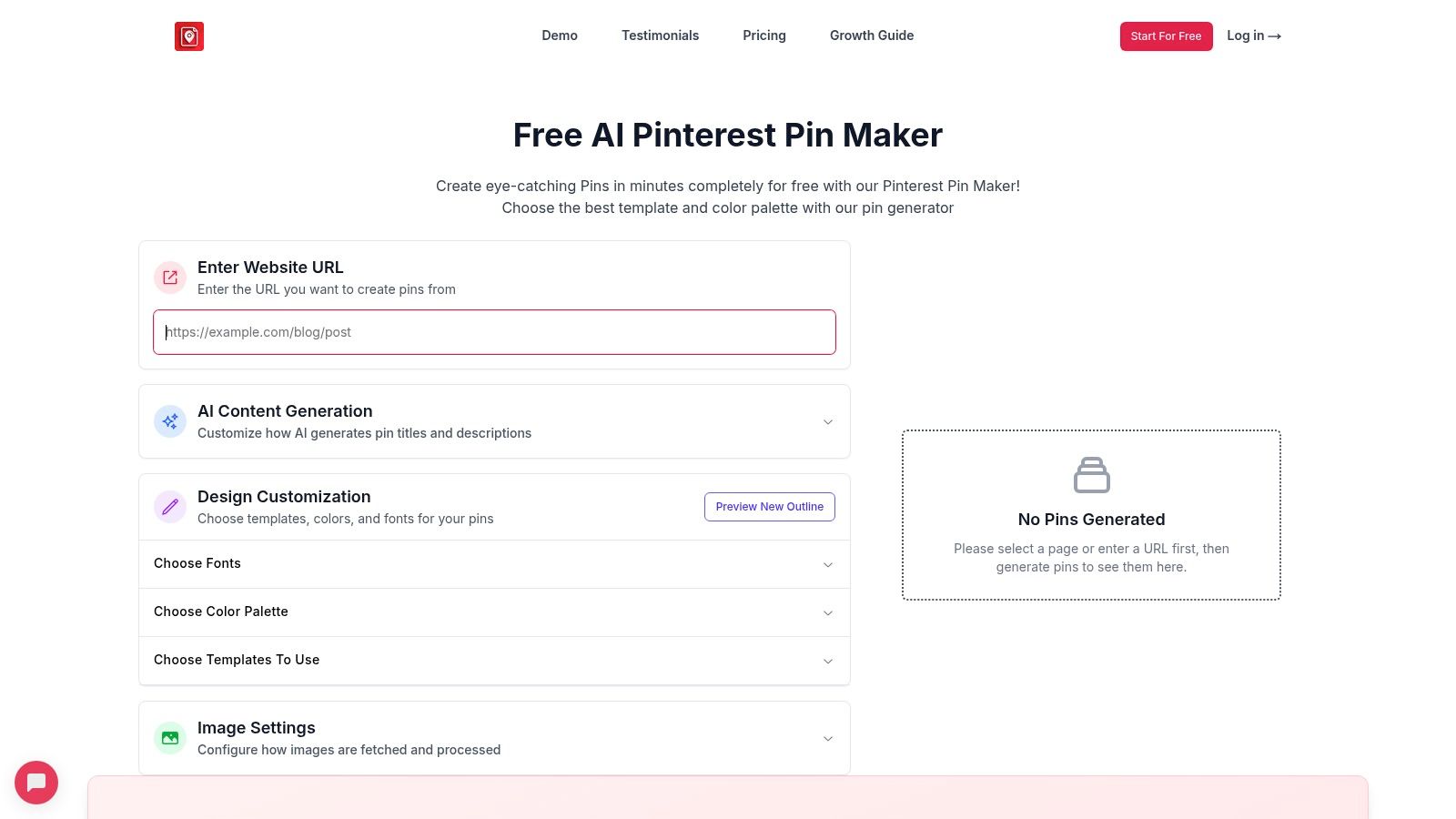Navigate to the Growth Guide

871,35
